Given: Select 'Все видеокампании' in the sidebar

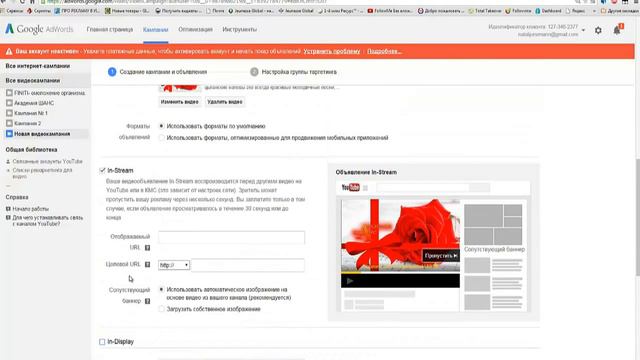Looking at the screenshot, I should (33, 80).
